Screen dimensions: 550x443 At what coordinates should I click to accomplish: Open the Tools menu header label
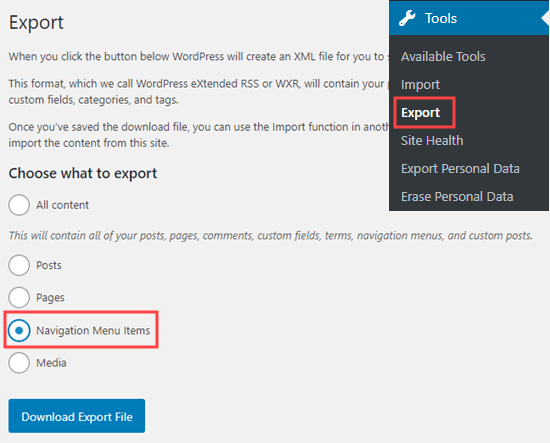pyautogui.click(x=441, y=18)
